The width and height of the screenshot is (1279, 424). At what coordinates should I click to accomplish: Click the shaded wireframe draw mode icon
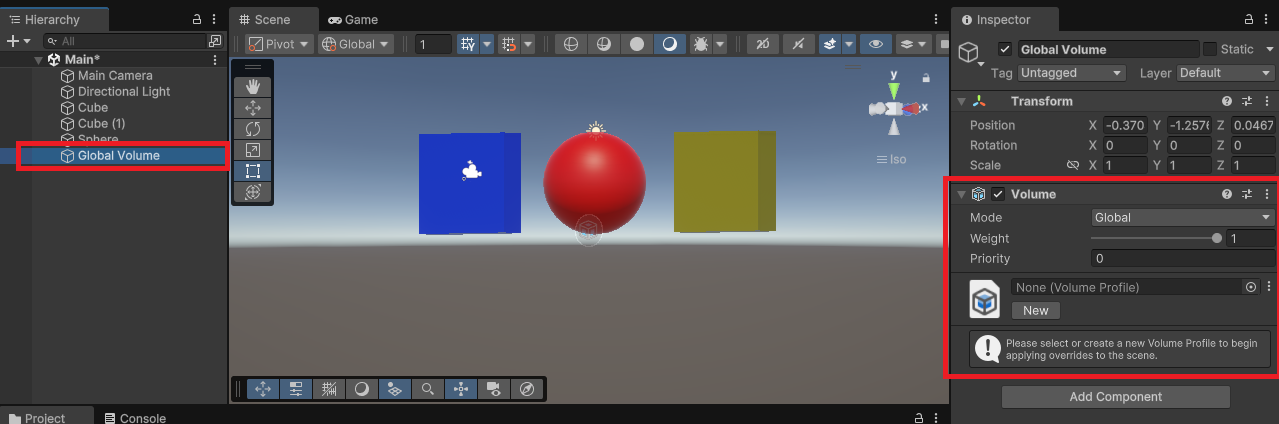coord(603,44)
